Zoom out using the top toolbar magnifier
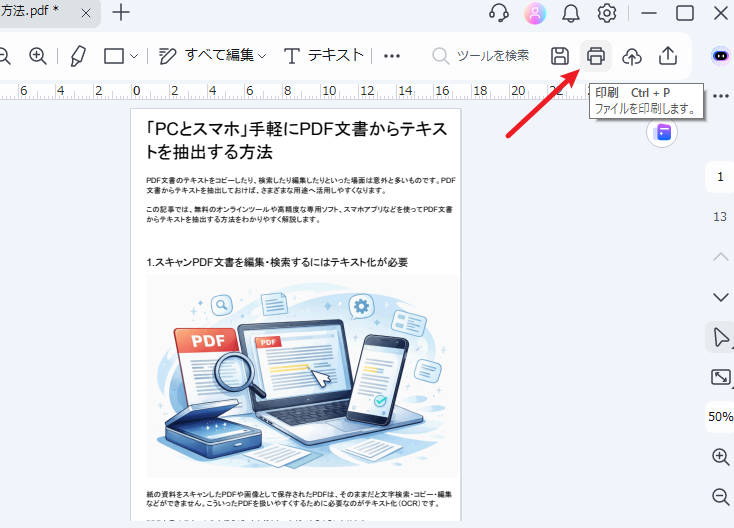734x528 pixels. pos(4,56)
